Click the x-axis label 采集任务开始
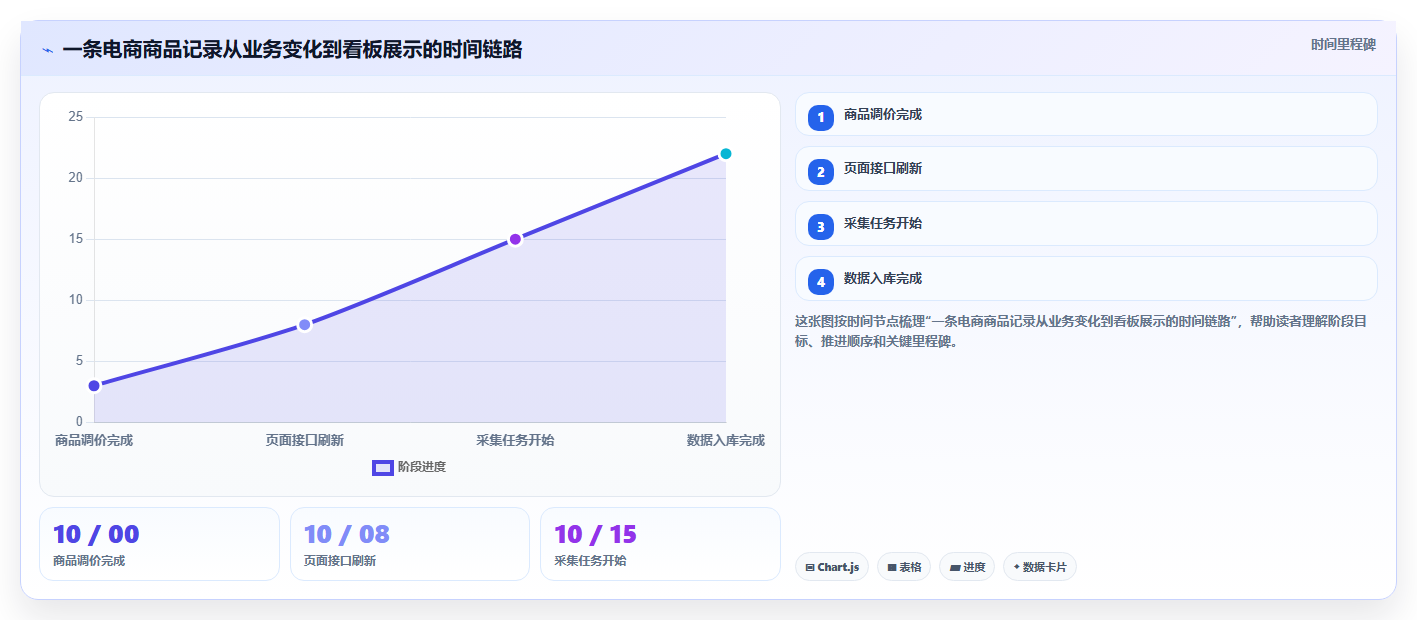The image size is (1417, 620). click(x=515, y=440)
